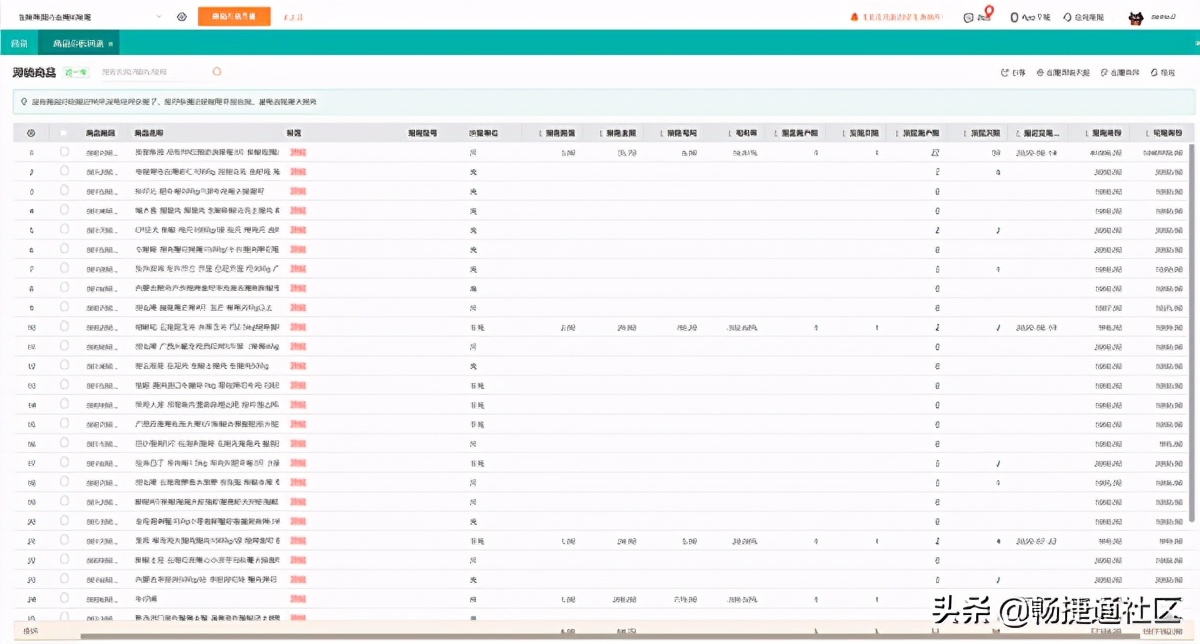Select the radio circle for the first table row
The image size is (1200, 644).
click(x=64, y=152)
